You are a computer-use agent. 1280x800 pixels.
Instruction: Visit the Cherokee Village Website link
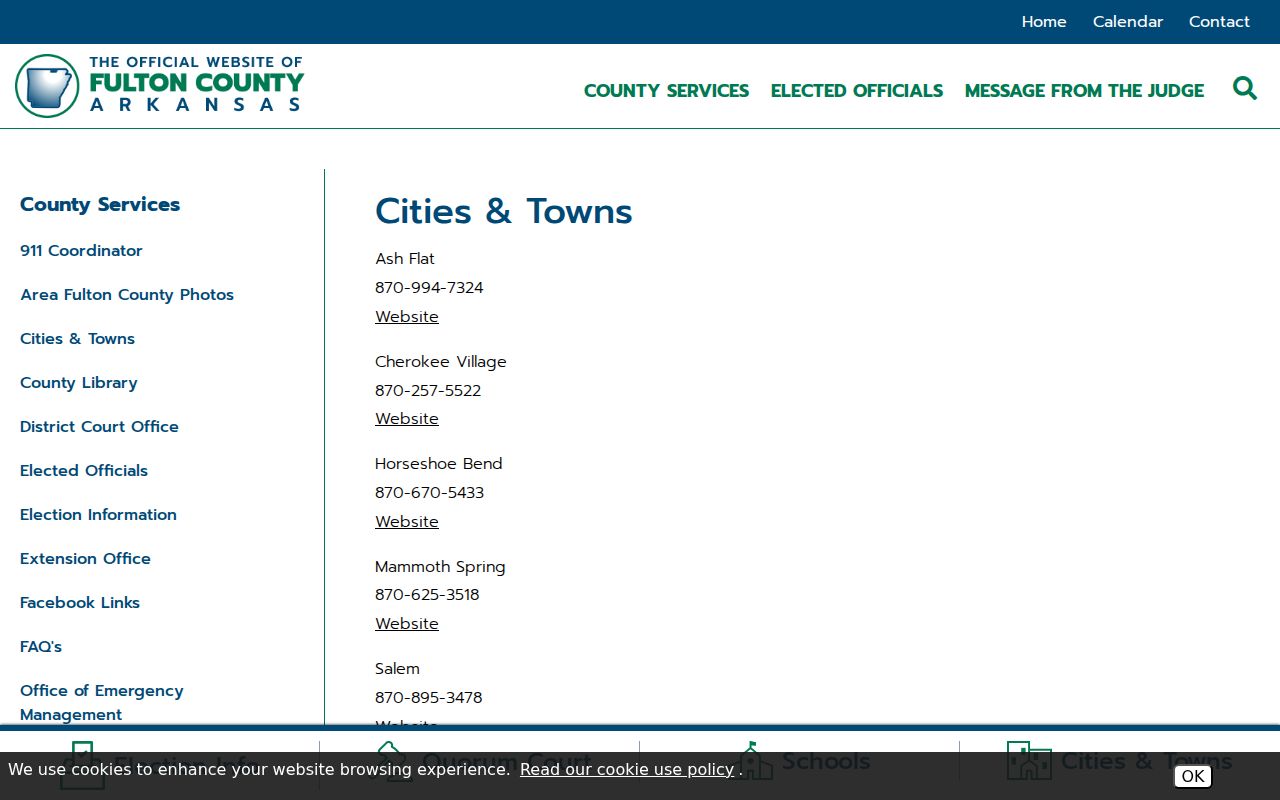tap(407, 419)
